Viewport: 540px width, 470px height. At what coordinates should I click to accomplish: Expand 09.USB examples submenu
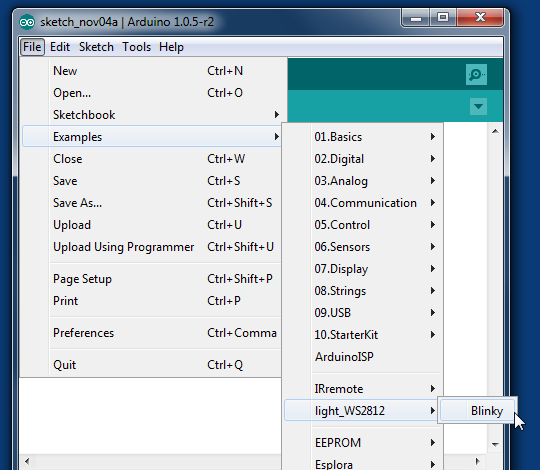click(x=363, y=313)
